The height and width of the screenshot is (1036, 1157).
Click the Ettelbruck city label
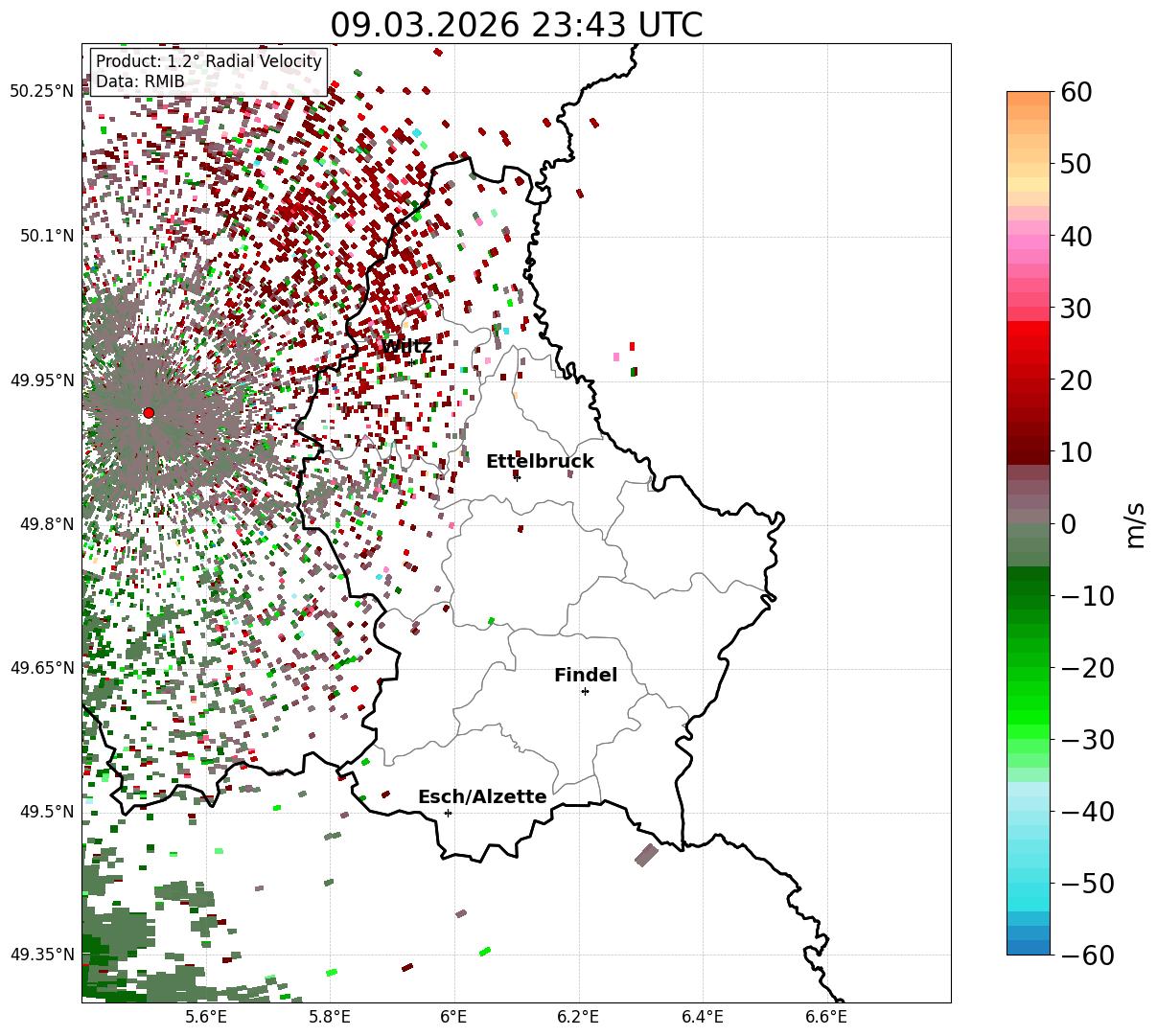(540, 462)
